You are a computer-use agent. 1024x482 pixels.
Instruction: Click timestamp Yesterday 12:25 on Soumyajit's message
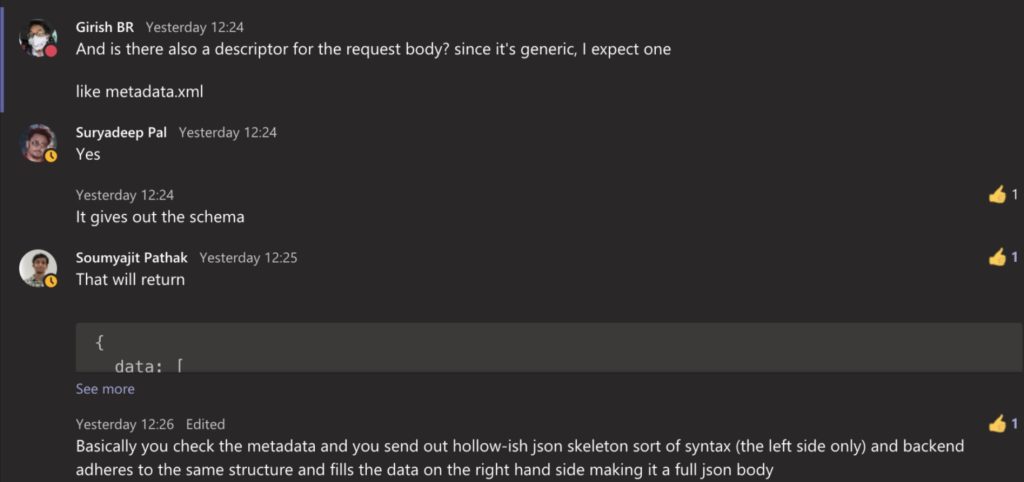tap(248, 258)
